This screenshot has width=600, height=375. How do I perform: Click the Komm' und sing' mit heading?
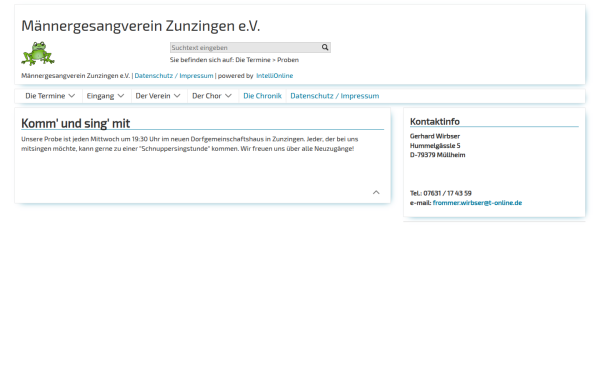76,123
